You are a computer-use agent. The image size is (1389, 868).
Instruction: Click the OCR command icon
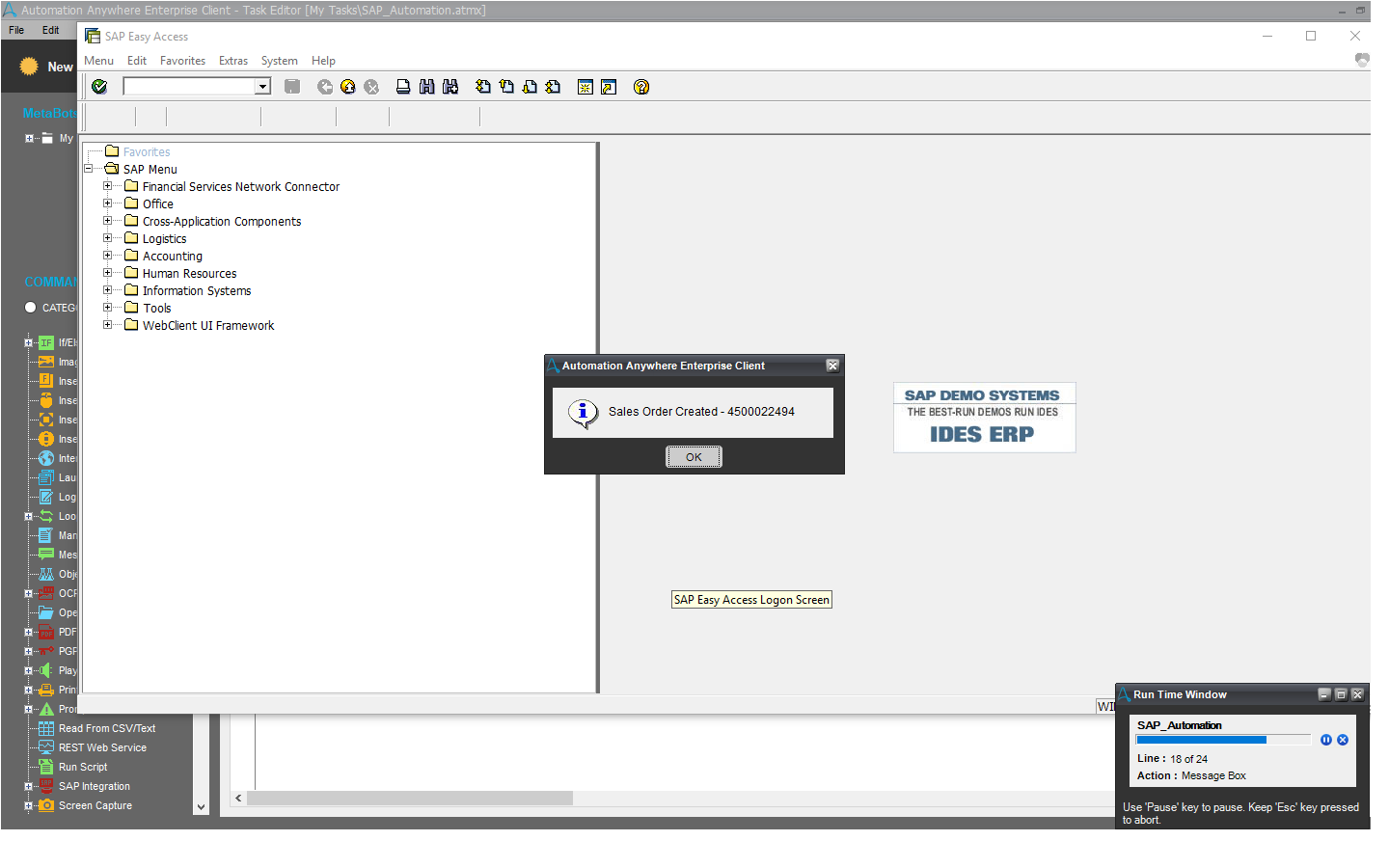pos(46,593)
